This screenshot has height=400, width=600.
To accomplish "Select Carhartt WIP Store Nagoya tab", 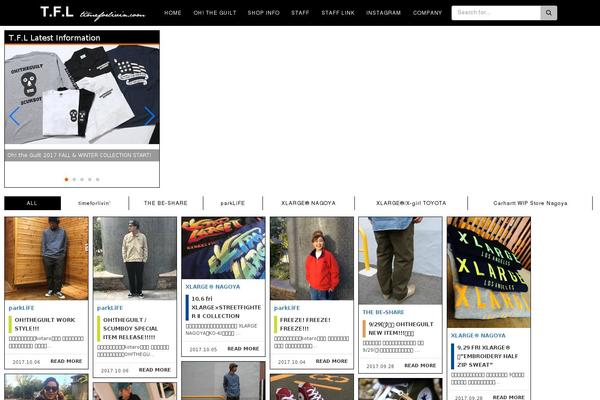I will click(530, 203).
